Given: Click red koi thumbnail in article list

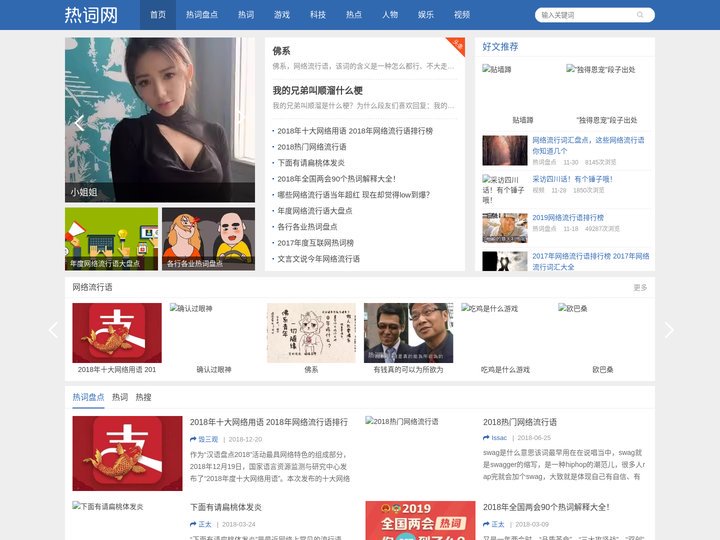Looking at the screenshot, I should pyautogui.click(x=127, y=454).
